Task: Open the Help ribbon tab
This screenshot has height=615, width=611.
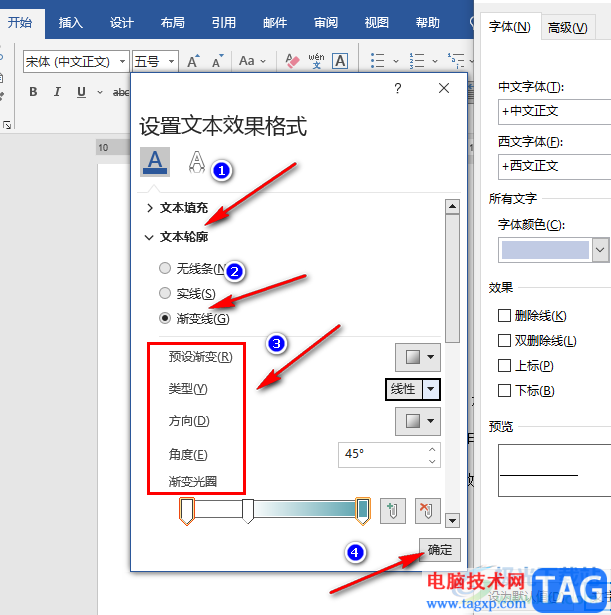Action: 427,23
